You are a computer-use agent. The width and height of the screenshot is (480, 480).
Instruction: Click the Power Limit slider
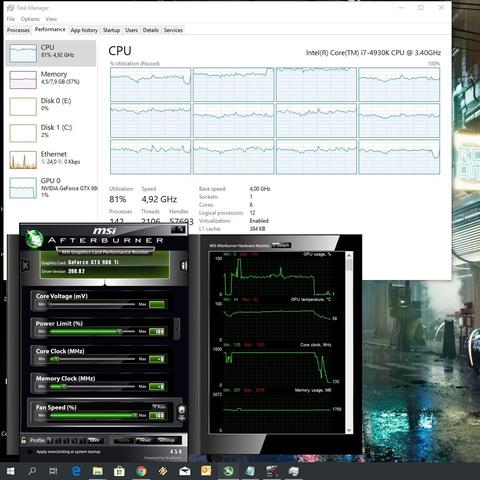92,331
